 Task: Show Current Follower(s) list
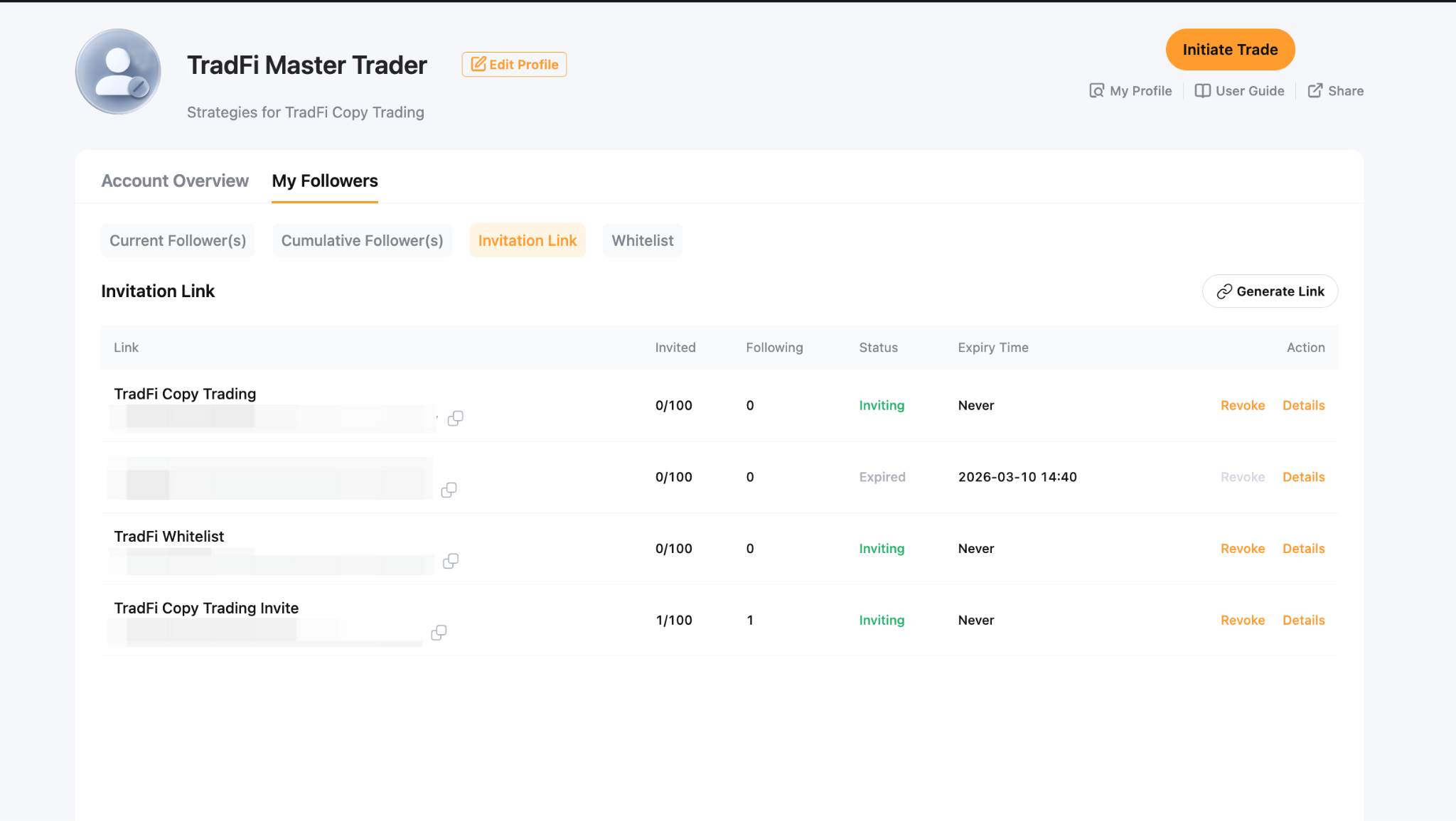[x=178, y=241]
